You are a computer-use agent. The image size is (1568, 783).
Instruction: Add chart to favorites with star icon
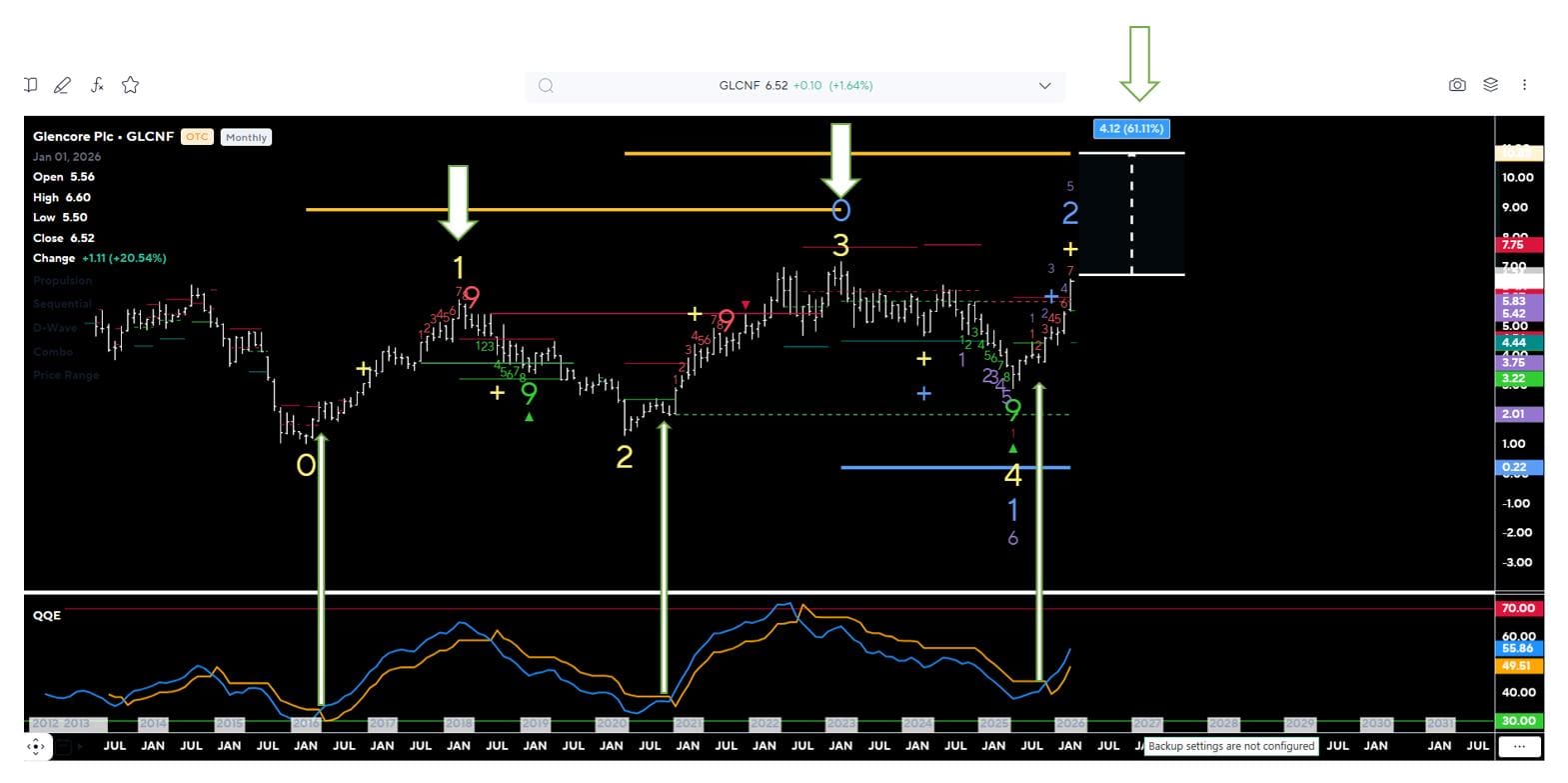pos(130,86)
